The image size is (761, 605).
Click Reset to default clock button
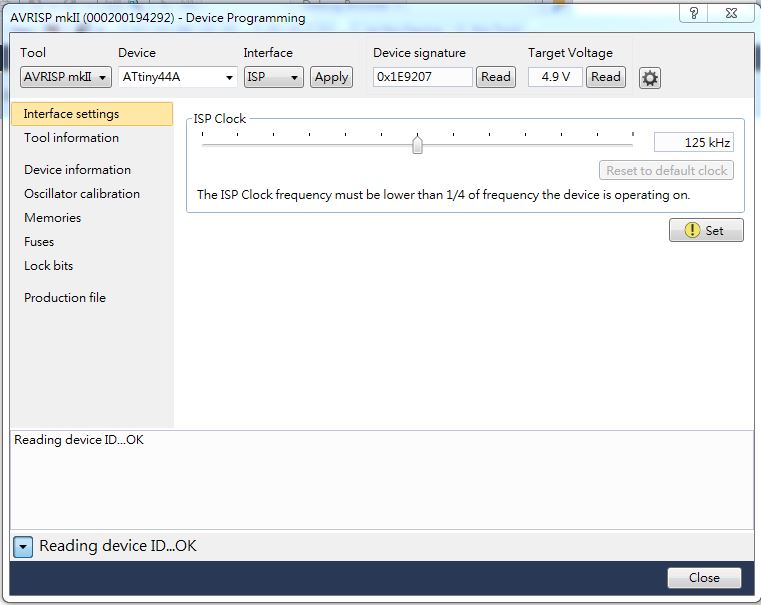tap(666, 171)
